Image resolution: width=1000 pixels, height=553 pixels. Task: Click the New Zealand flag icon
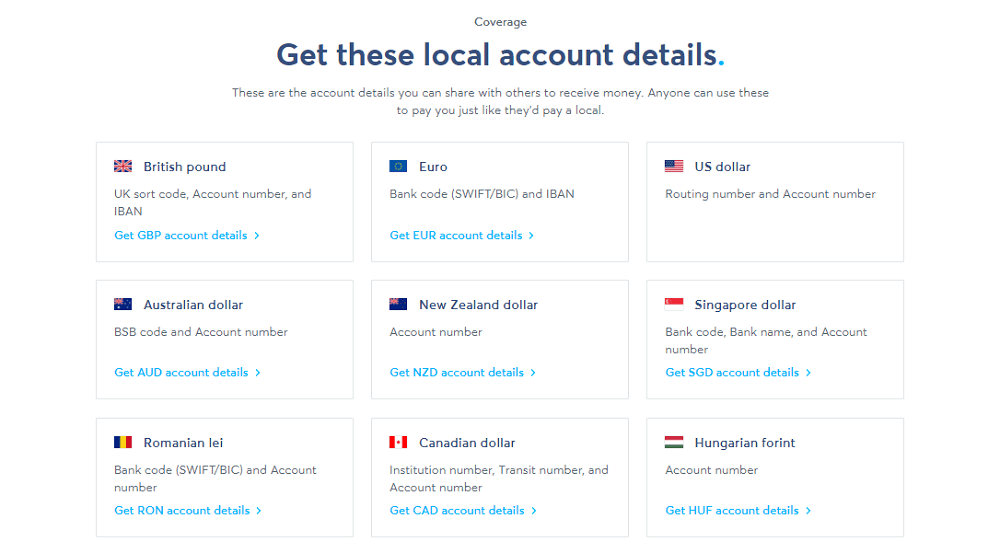399,304
